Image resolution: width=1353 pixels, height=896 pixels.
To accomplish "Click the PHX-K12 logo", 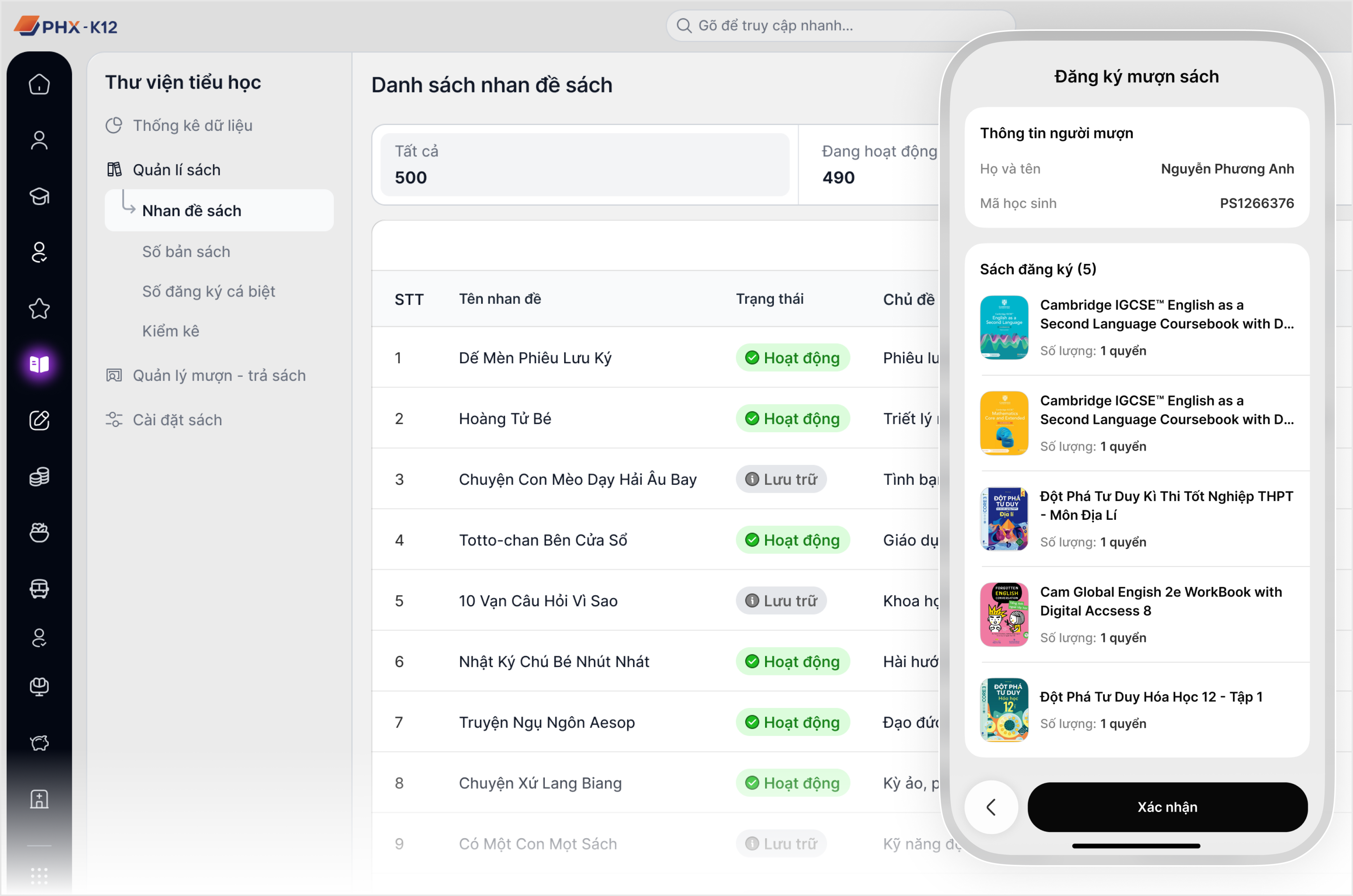I will pyautogui.click(x=66, y=26).
